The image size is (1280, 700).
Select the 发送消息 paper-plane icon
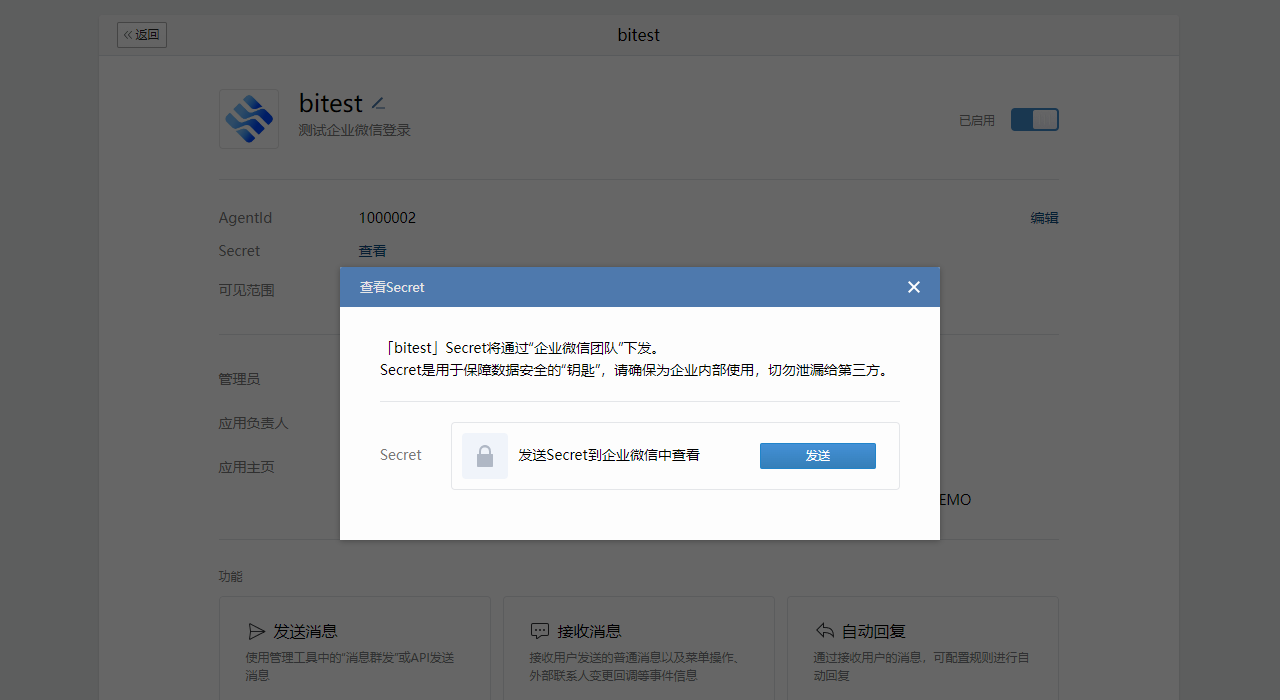click(x=257, y=630)
